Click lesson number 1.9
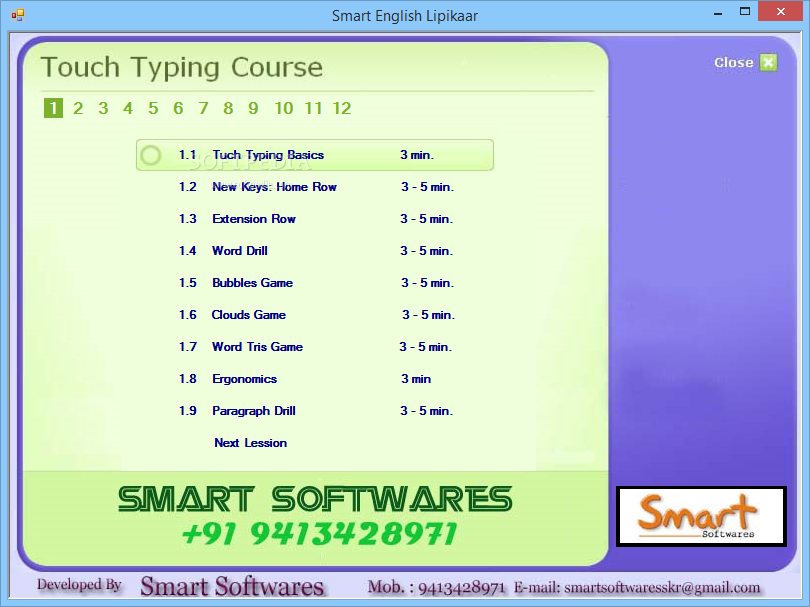 [x=188, y=411]
